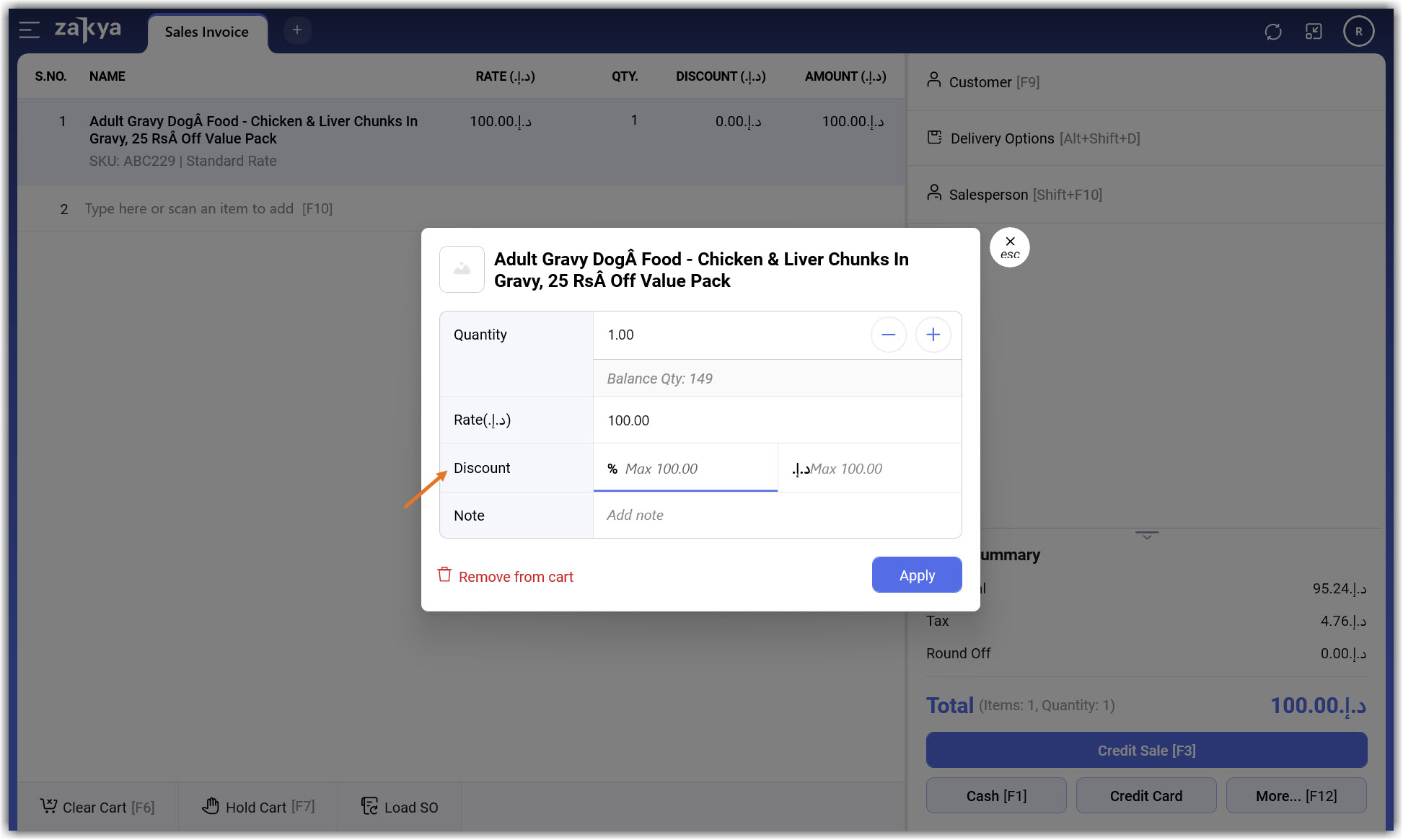1403x840 pixels.
Task: Click the product image placeholder thumbnail
Action: pos(462,270)
